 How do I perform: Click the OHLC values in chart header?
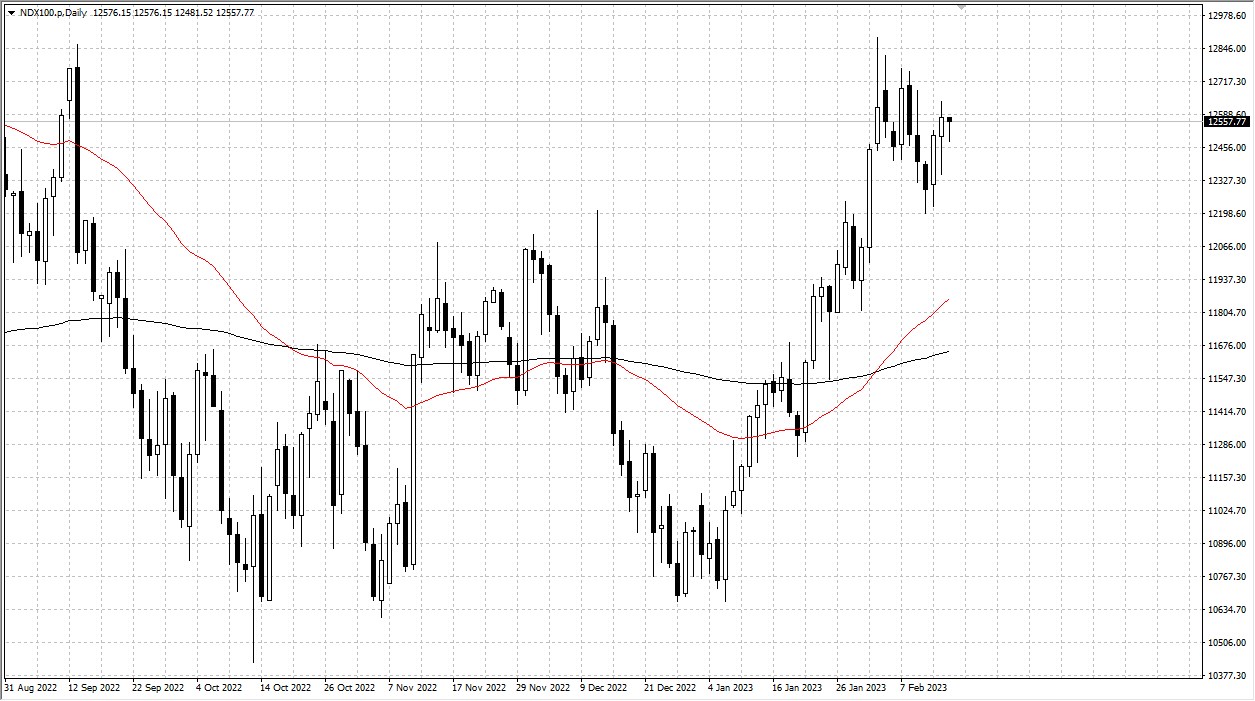coord(173,13)
